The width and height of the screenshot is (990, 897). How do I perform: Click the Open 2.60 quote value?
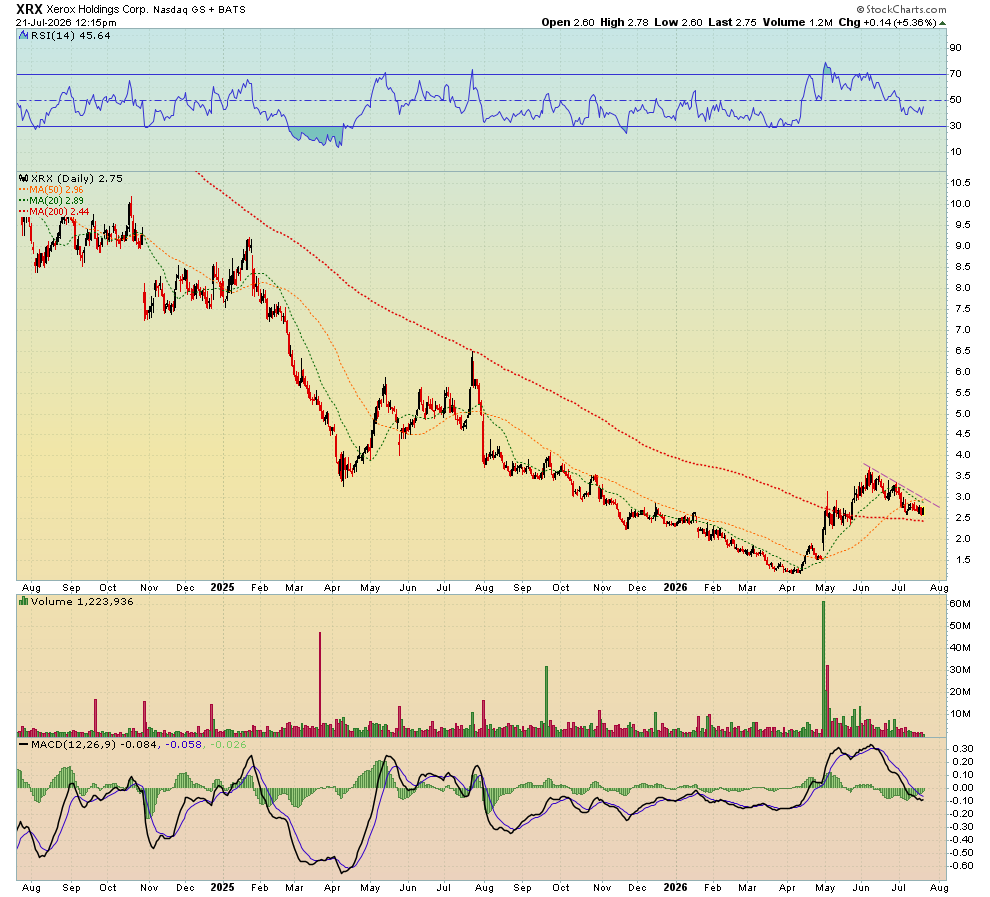pos(568,22)
